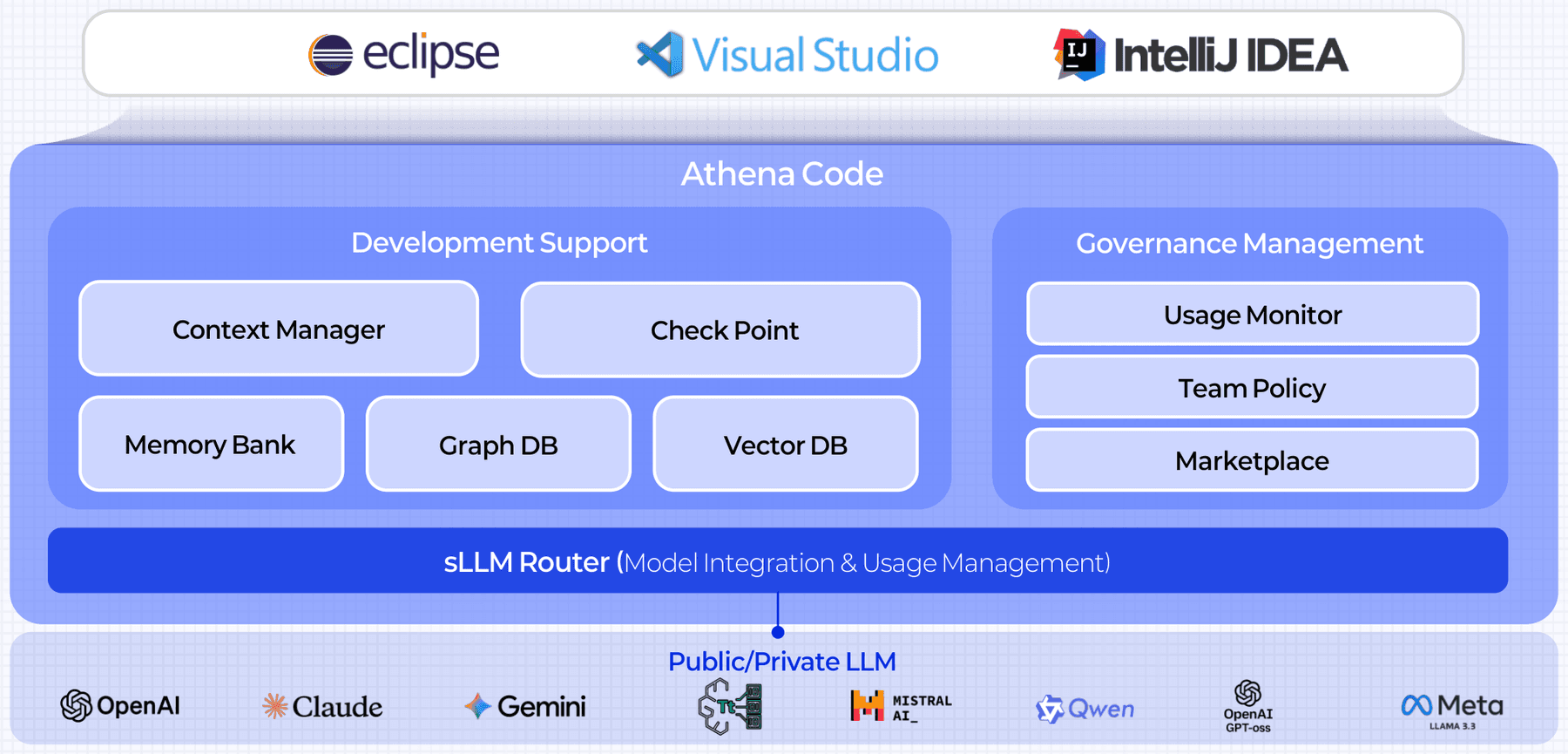Click the Development Support heading

pyautogui.click(x=499, y=242)
